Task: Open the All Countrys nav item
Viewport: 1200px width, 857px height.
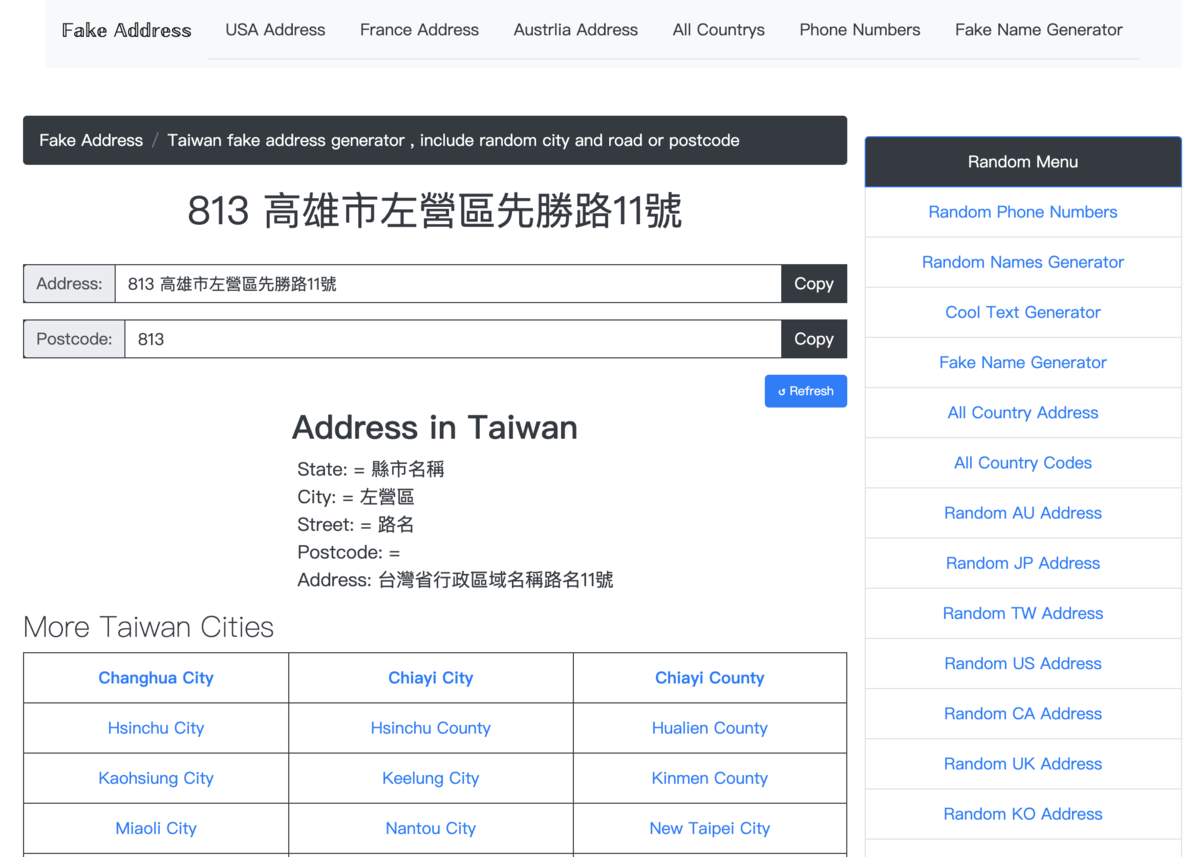Action: click(719, 30)
